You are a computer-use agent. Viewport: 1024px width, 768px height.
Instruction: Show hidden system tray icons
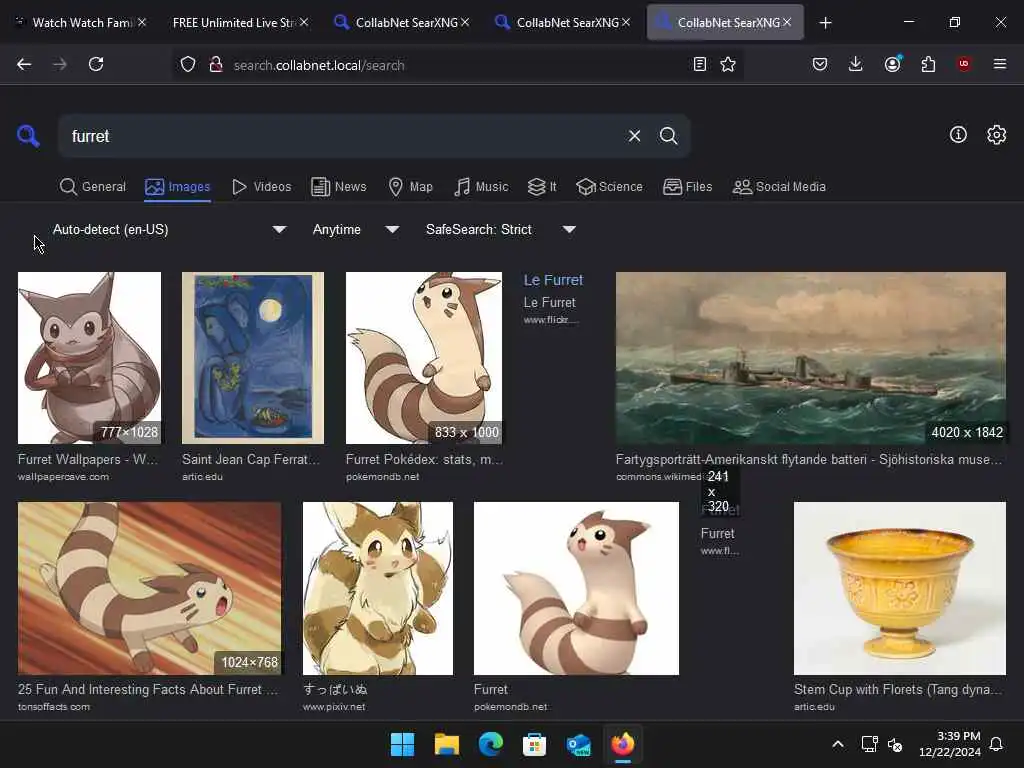pyautogui.click(x=838, y=744)
